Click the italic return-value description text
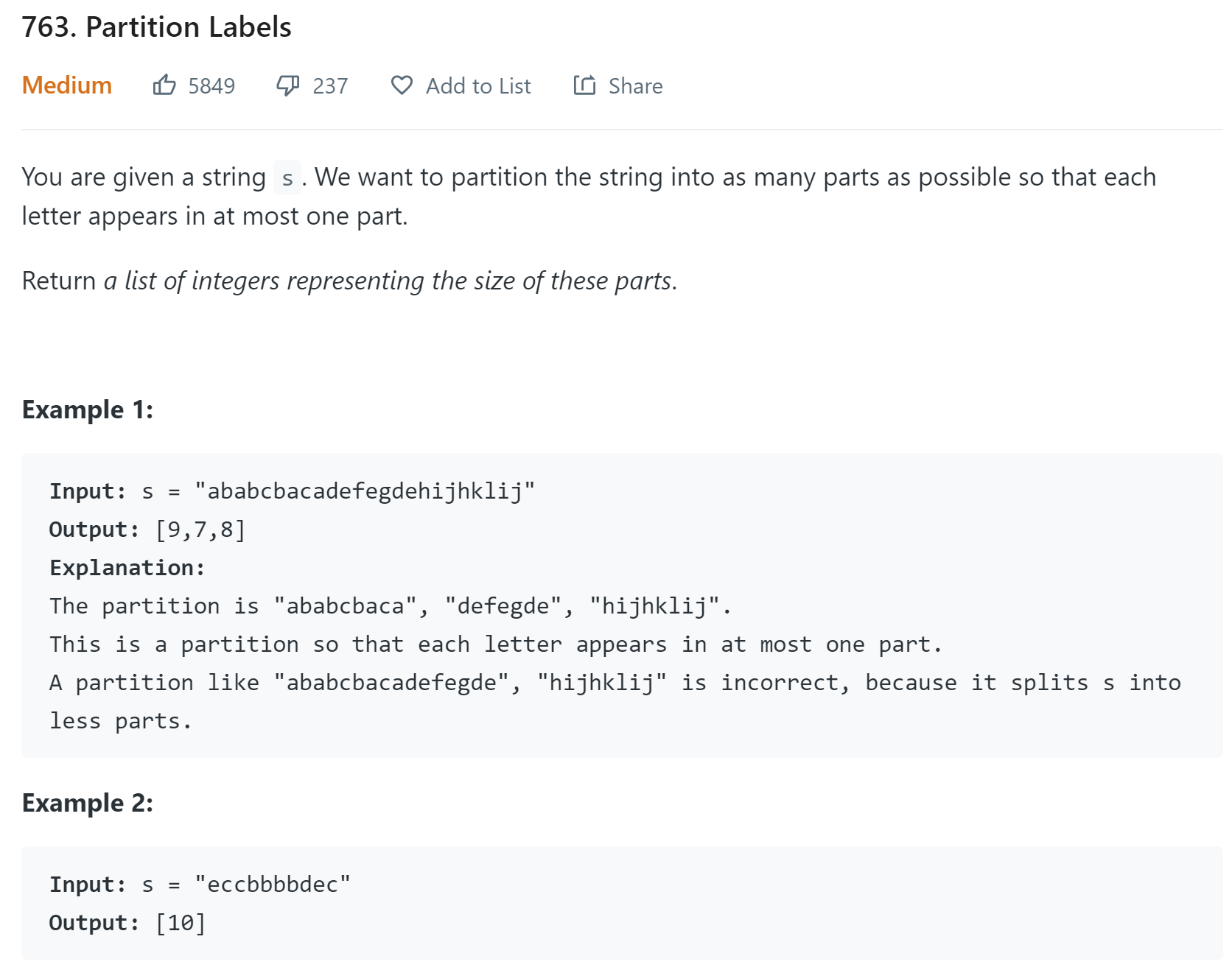This screenshot has width=1232, height=970. click(x=390, y=281)
